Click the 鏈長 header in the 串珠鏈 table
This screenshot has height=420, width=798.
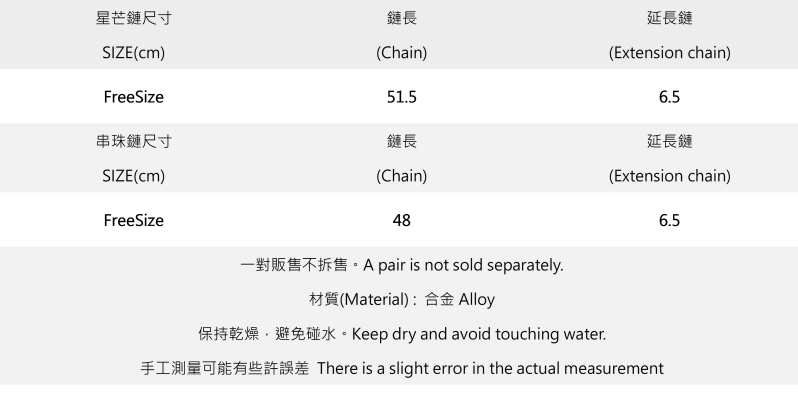pyautogui.click(x=401, y=142)
